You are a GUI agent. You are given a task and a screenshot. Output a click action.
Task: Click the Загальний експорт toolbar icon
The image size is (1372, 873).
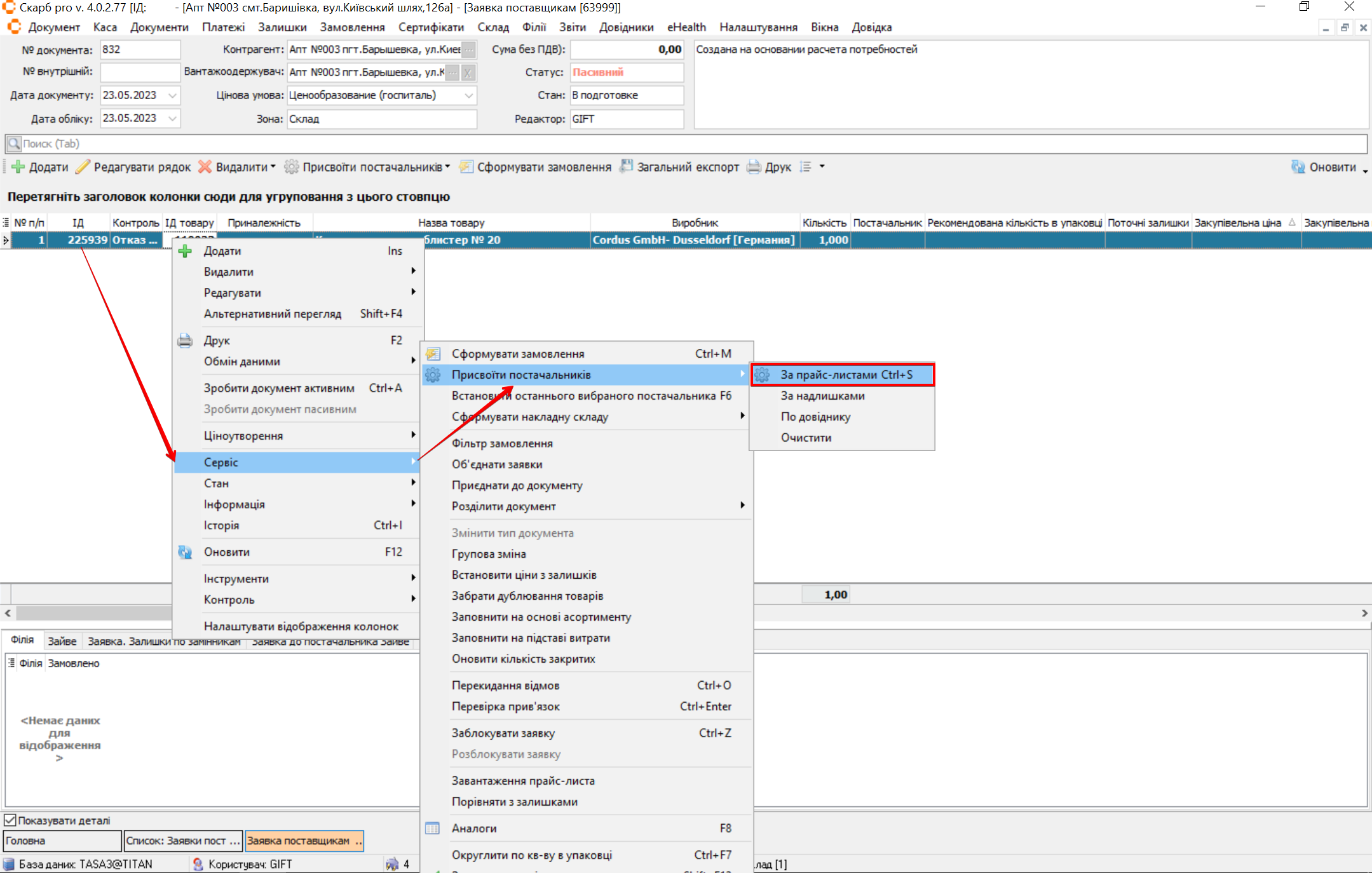pos(627,166)
